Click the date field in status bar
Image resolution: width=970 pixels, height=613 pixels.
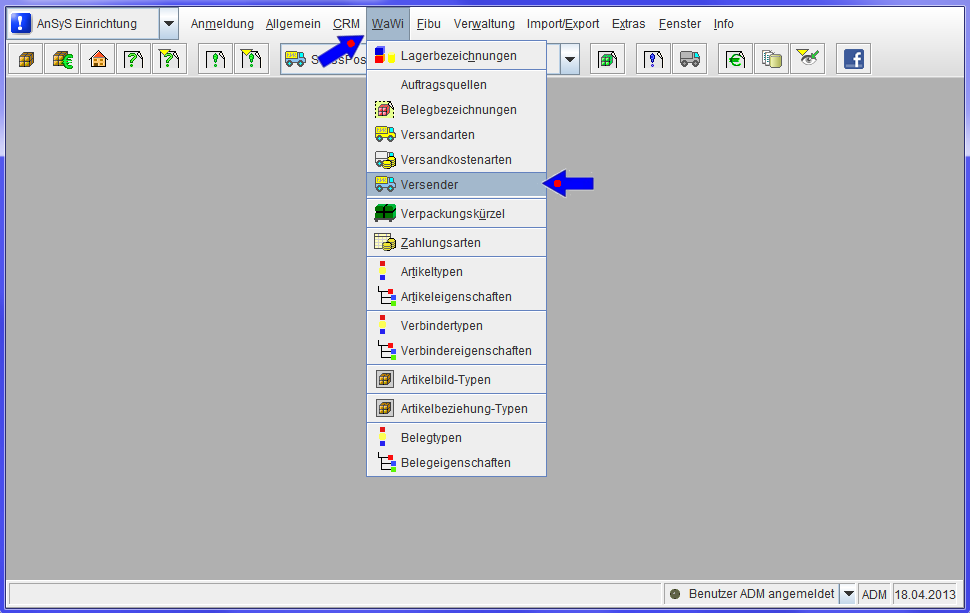[x=926, y=594]
